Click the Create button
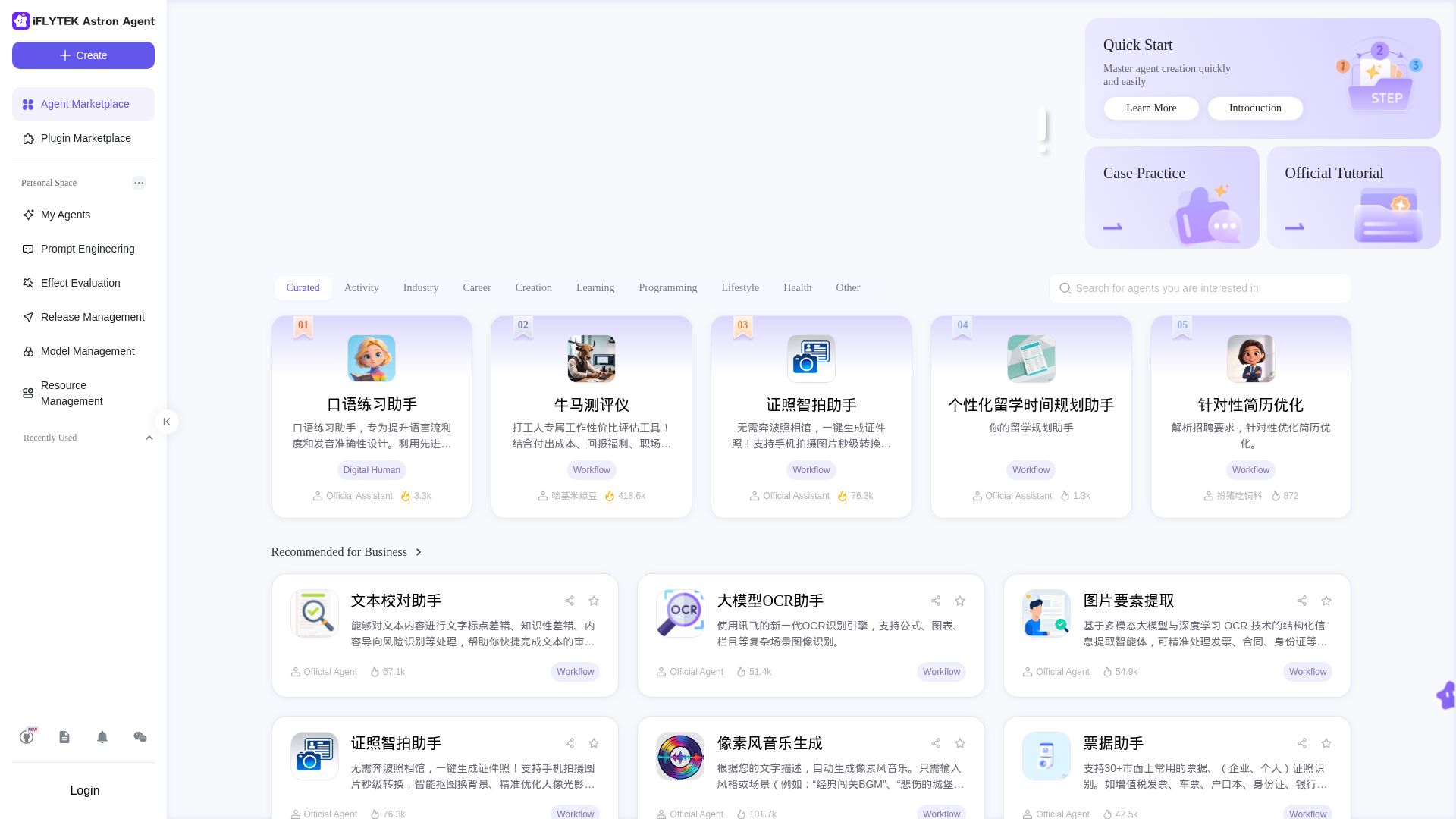The height and width of the screenshot is (819, 1456). (x=83, y=55)
